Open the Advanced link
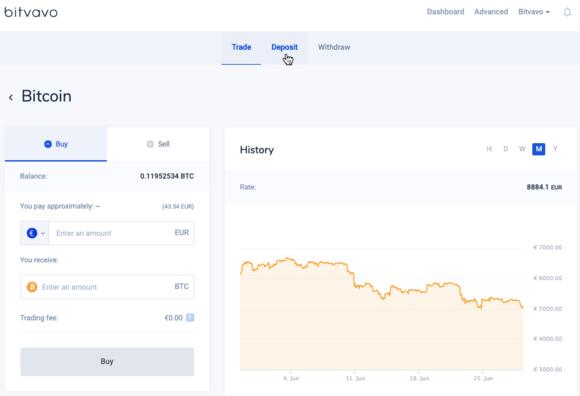 [491, 12]
